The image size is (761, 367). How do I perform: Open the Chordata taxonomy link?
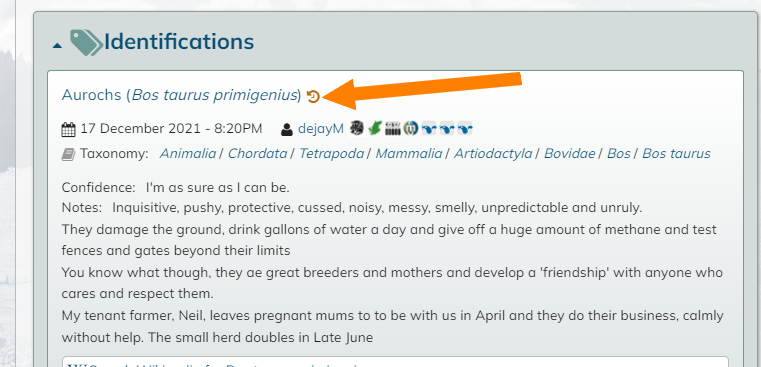pyautogui.click(x=258, y=153)
